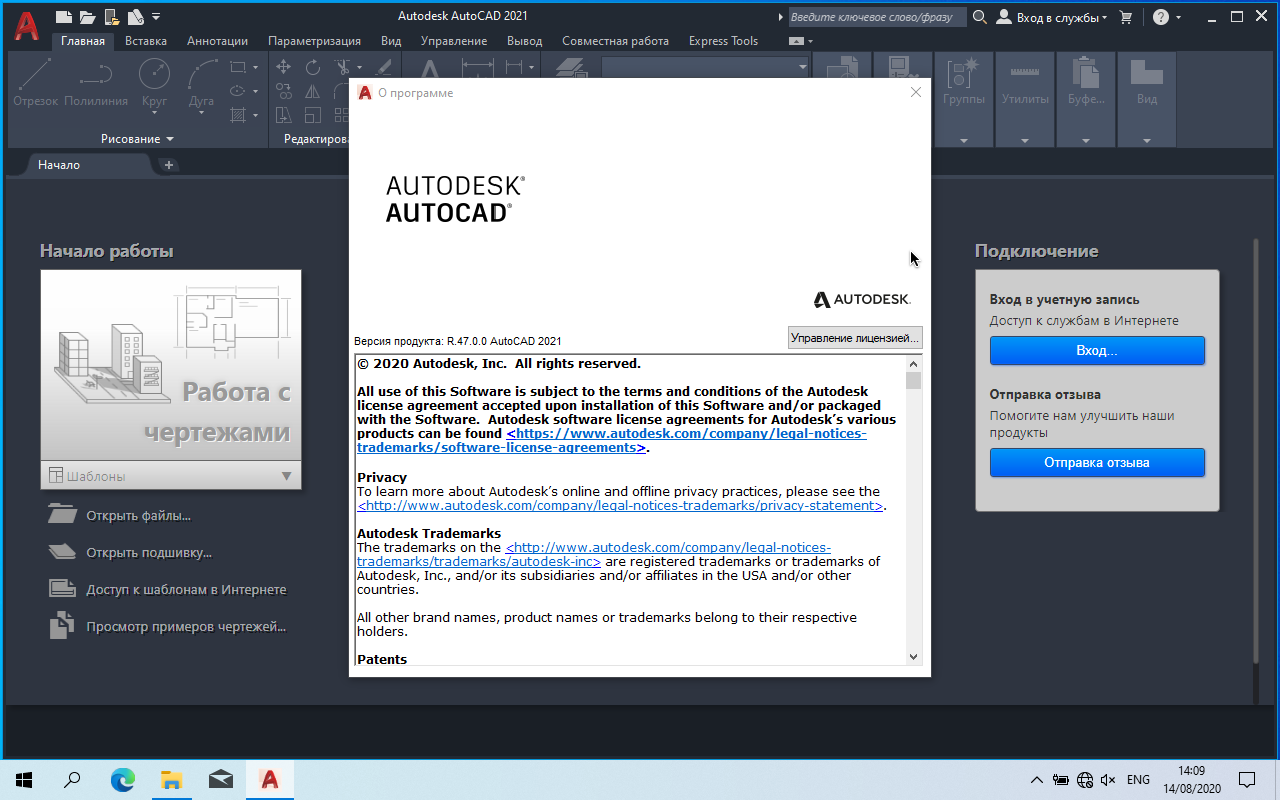Screen dimensions: 1280x800
Task: Open the Hatch tool dropdown arrow
Action: coord(256,115)
